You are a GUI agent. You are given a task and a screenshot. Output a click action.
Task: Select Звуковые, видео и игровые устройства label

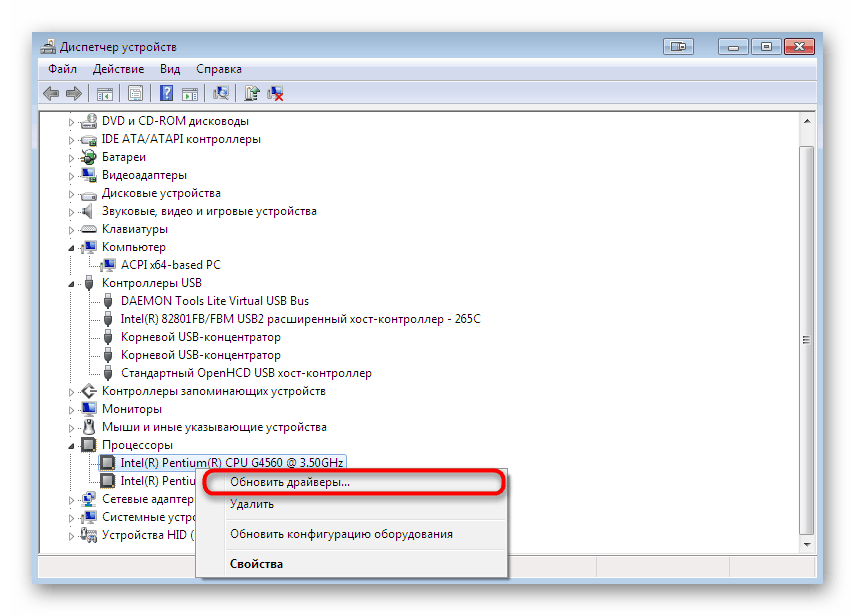pyautogui.click(x=209, y=211)
